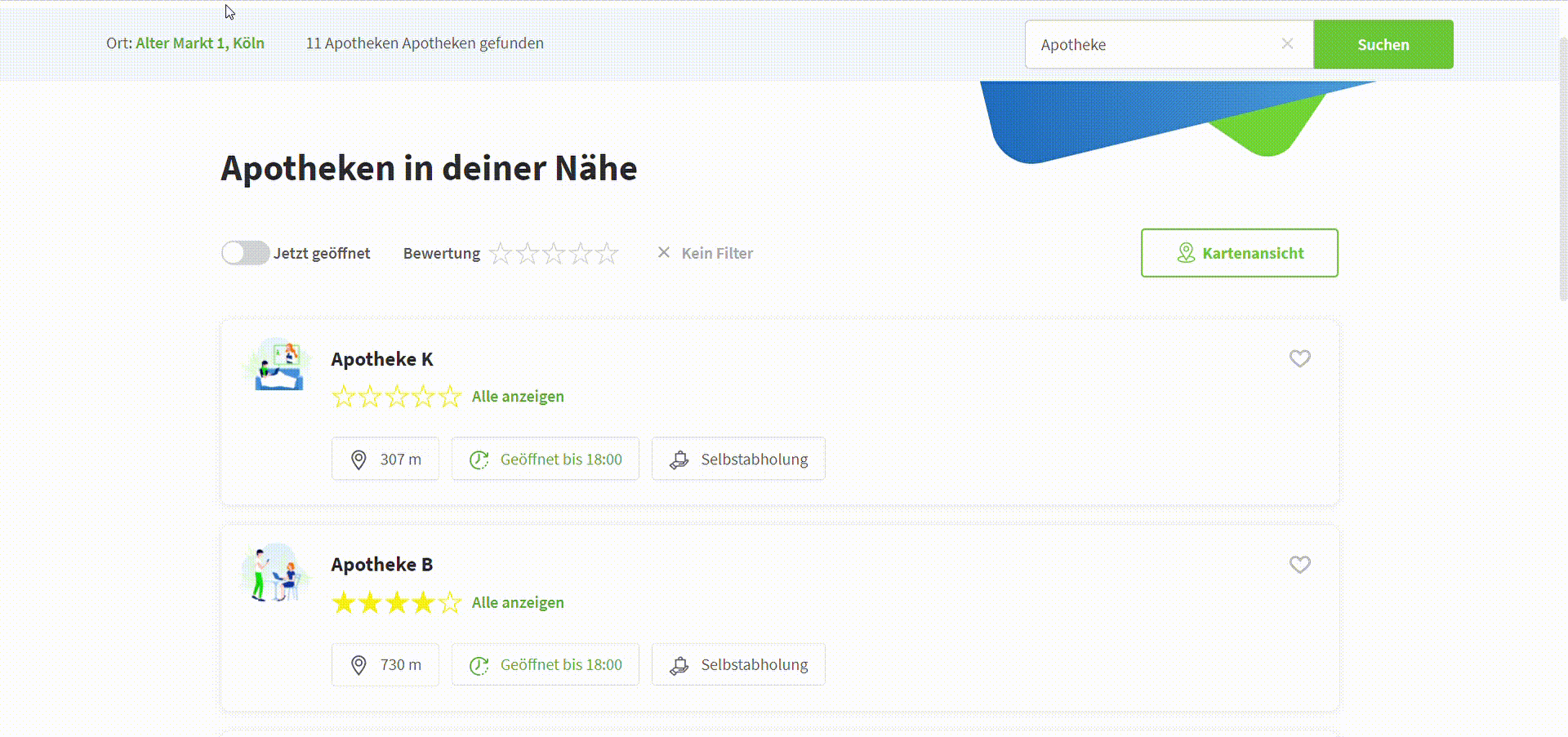Favorite Apotheke B with heart icon
The height and width of the screenshot is (737, 1568).
1299,564
